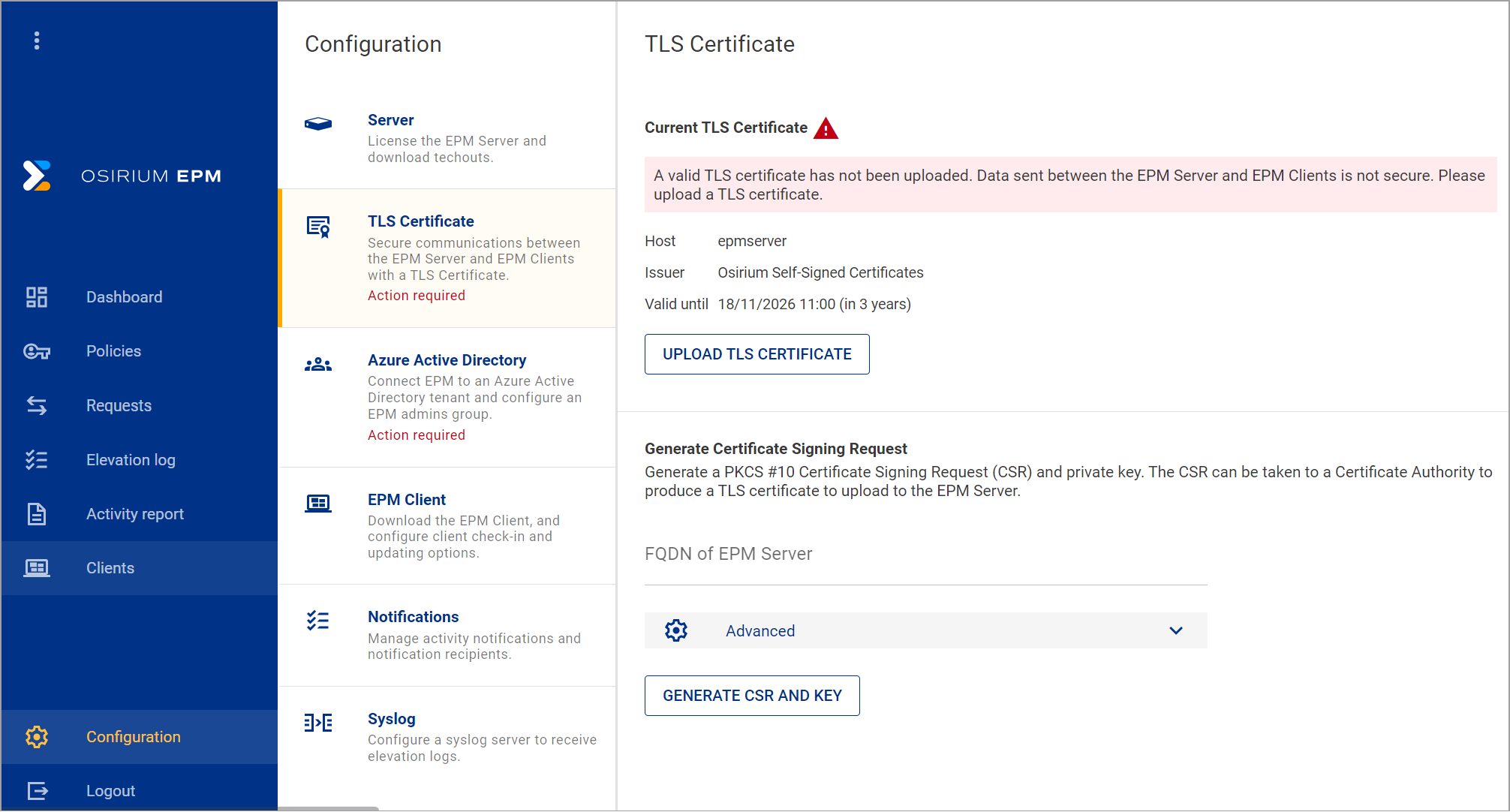Viewport: 1510px width, 812px height.
Task: Click the Dashboard sidebar icon
Action: (36, 297)
